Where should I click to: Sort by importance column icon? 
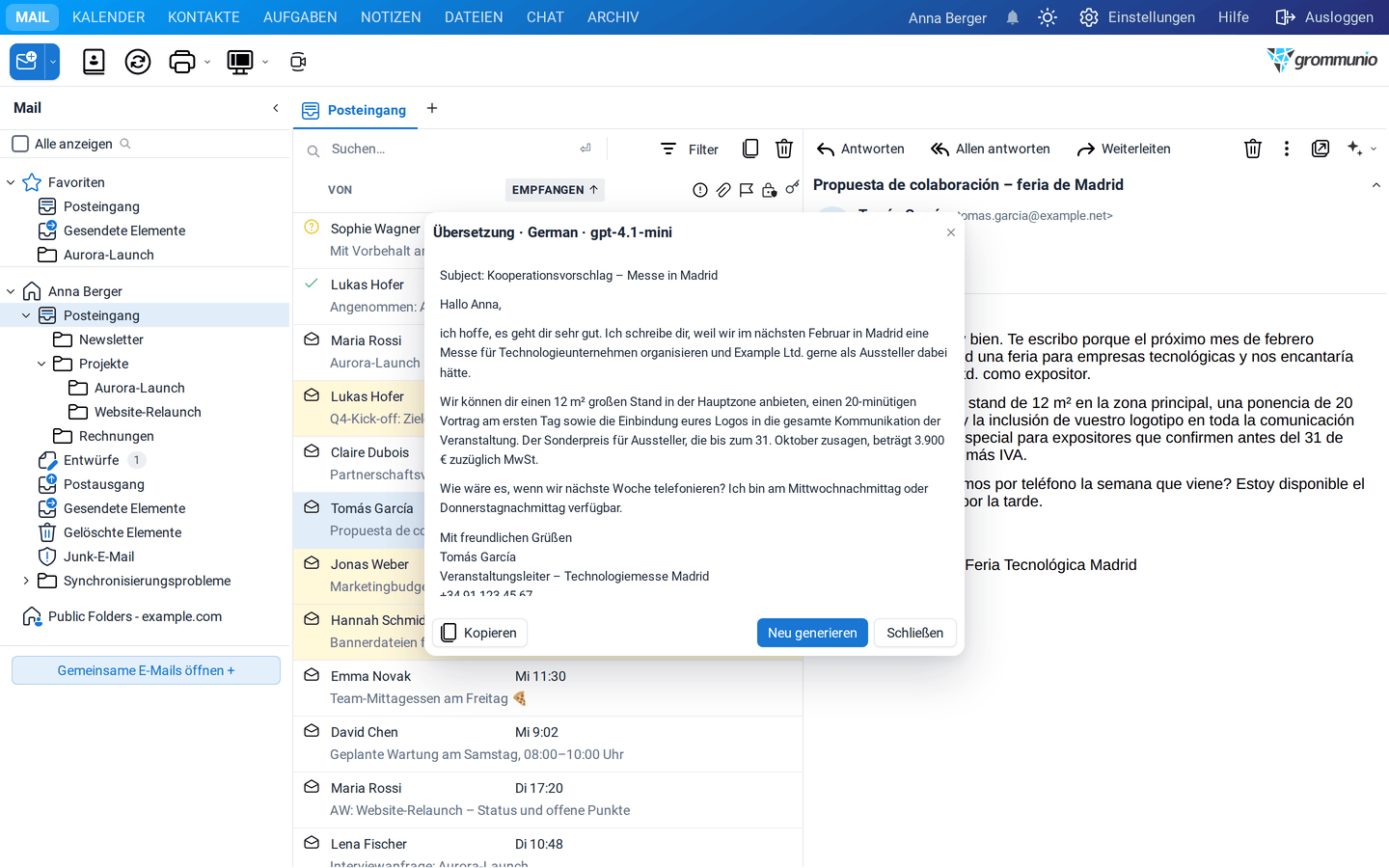pos(700,190)
